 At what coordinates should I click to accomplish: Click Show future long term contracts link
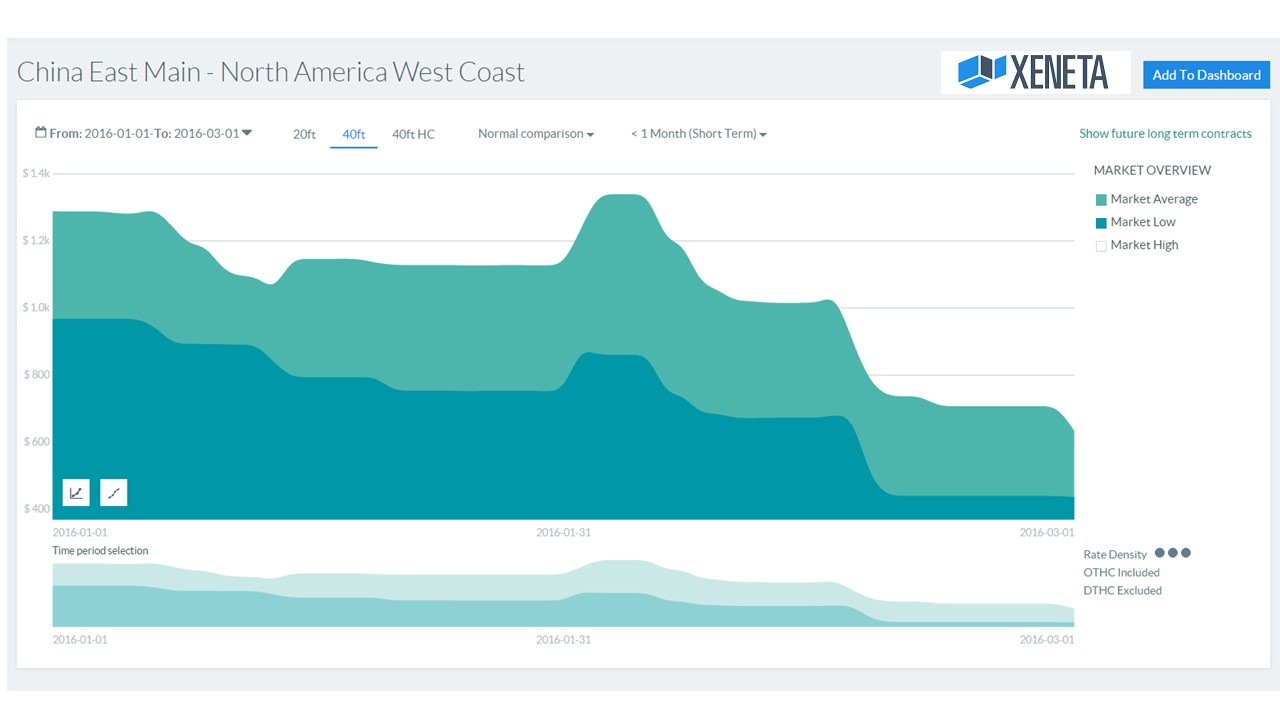(1165, 134)
